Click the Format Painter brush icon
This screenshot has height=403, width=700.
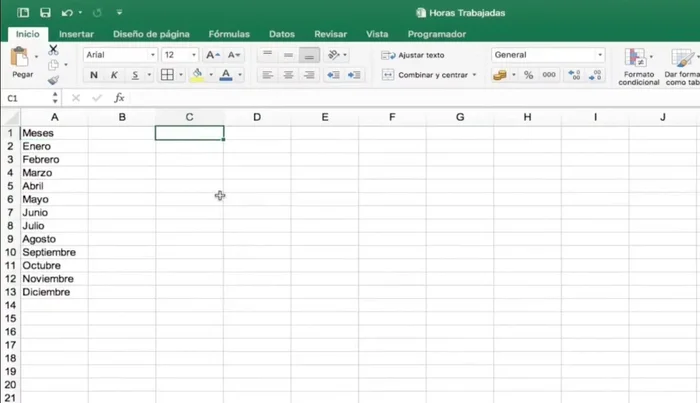tap(53, 79)
